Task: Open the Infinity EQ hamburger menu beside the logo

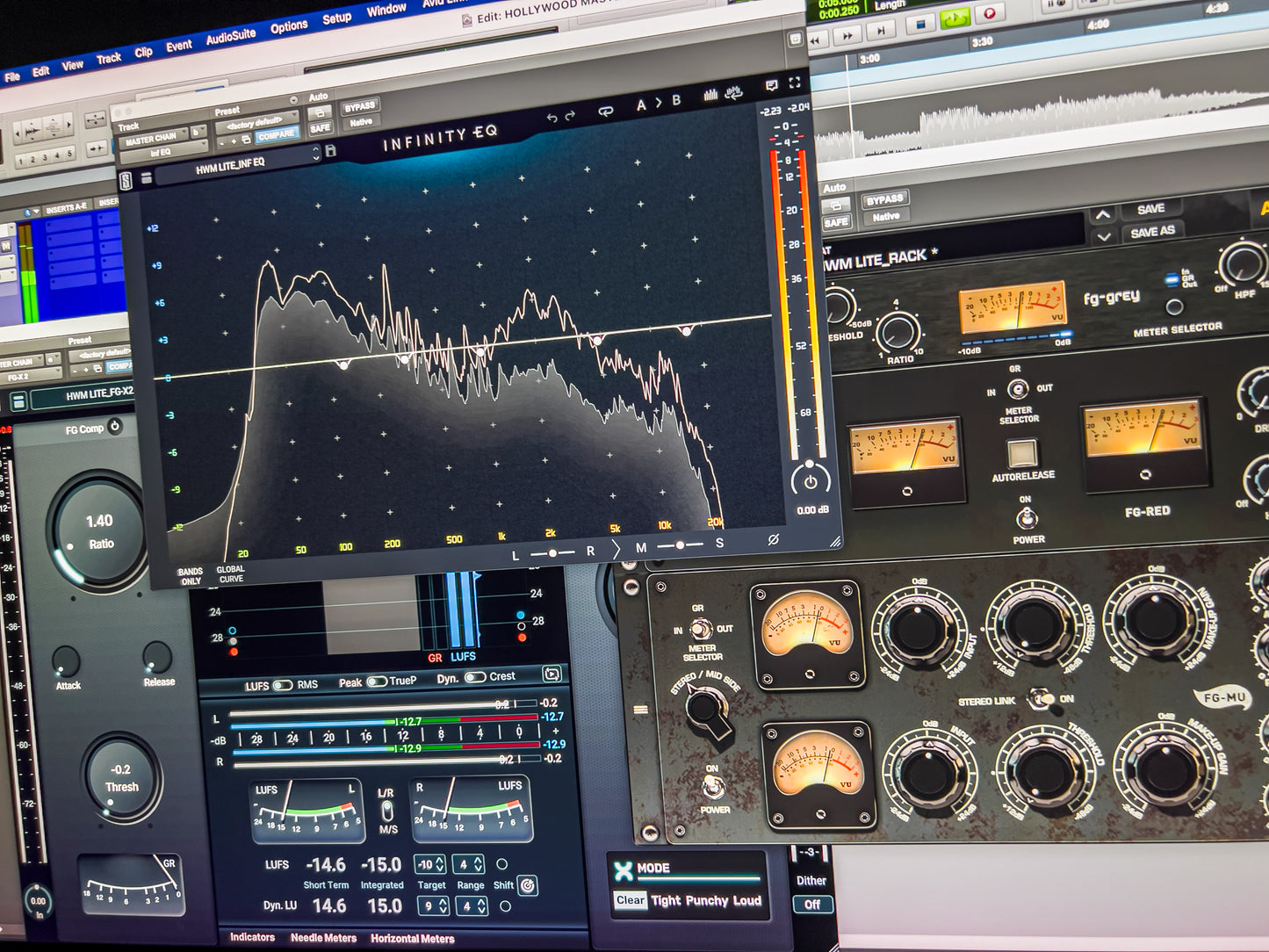Action: pyautogui.click(x=146, y=178)
